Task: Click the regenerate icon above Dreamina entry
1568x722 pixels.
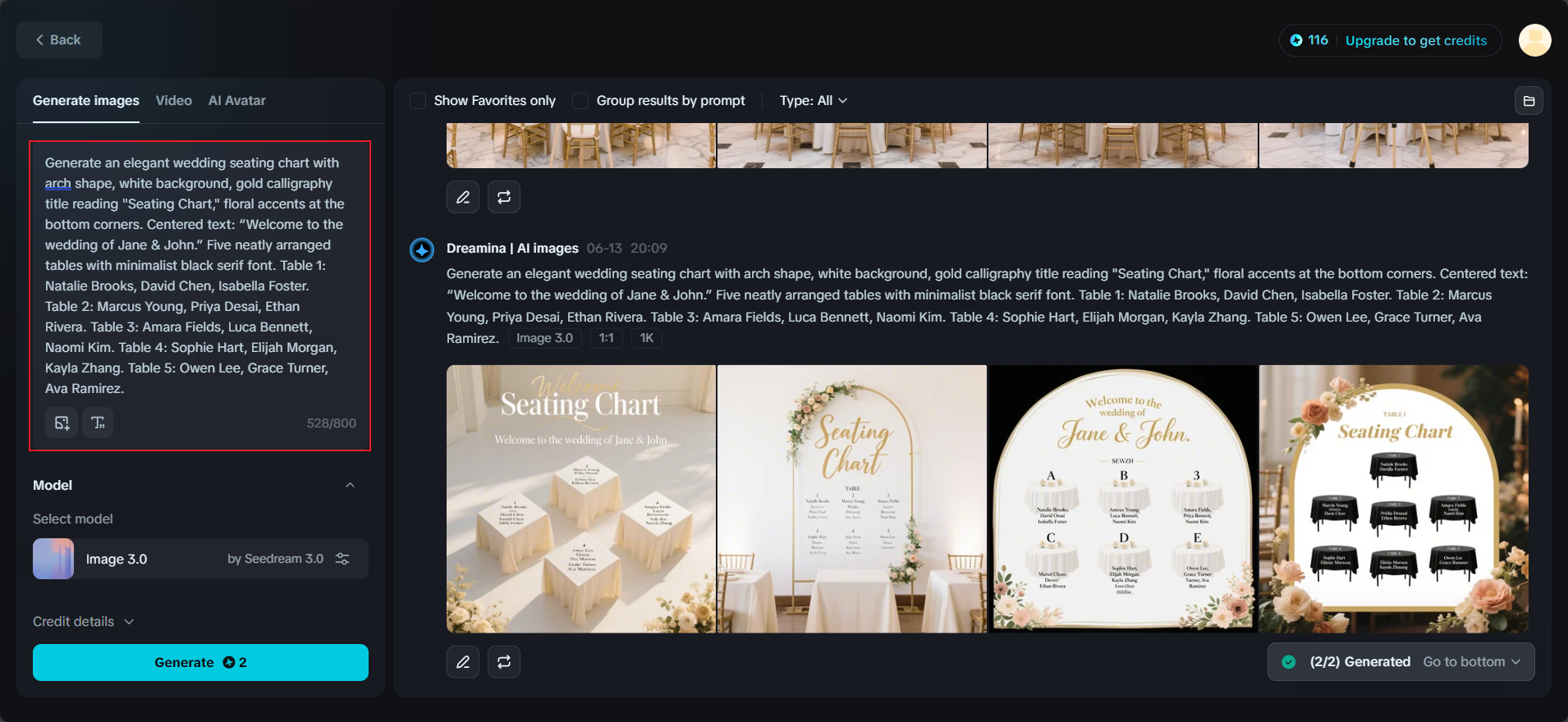Action: 504,197
